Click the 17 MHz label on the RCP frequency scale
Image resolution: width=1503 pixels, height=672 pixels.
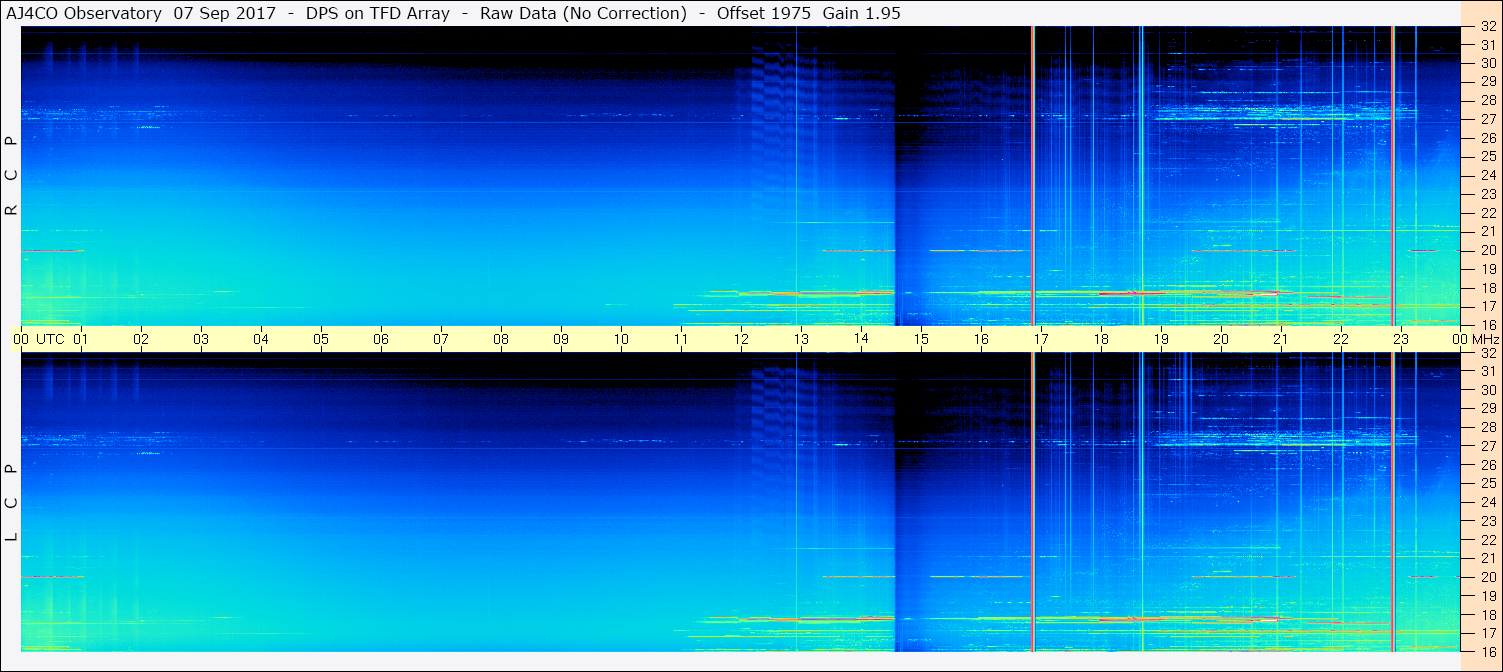coord(1487,306)
